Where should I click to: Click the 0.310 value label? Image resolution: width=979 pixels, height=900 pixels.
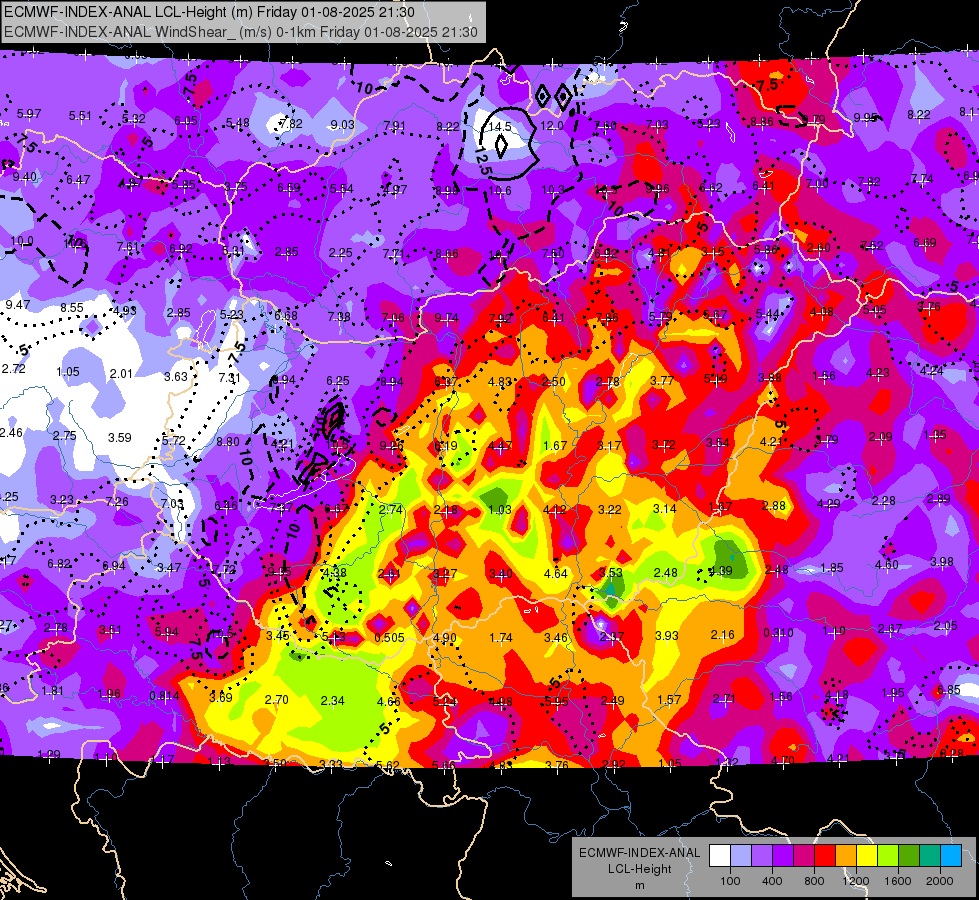pyautogui.click(x=778, y=633)
